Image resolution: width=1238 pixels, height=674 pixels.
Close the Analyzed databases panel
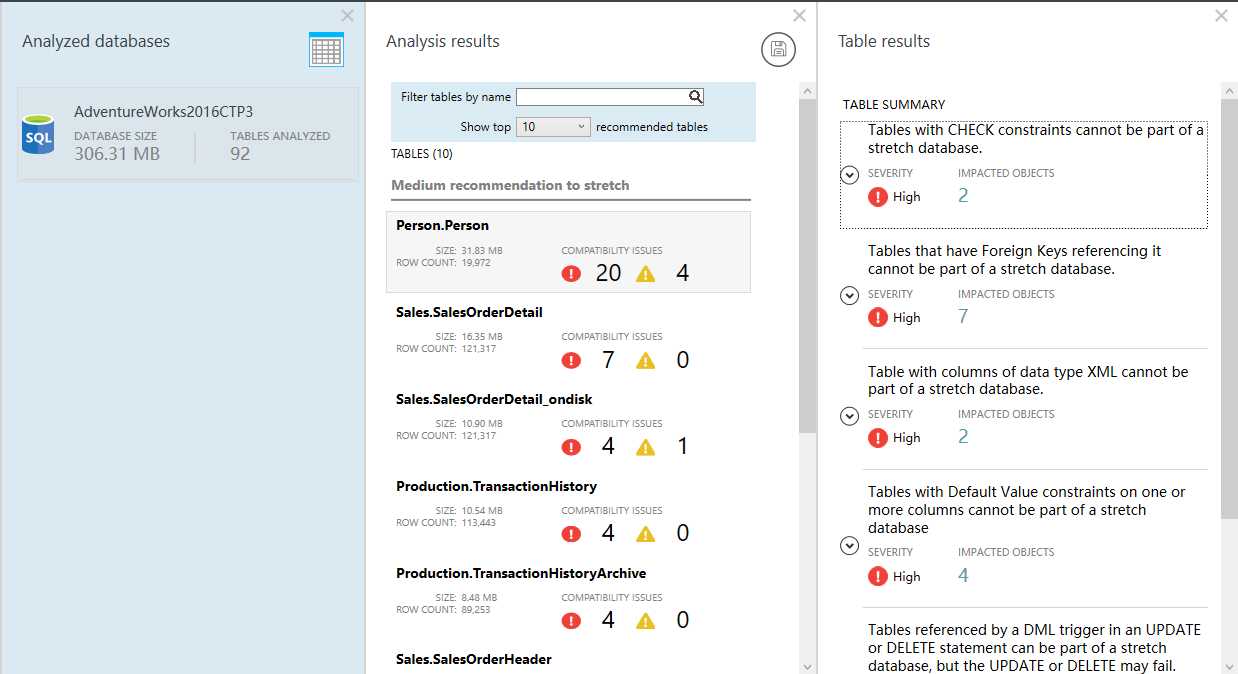(x=347, y=15)
